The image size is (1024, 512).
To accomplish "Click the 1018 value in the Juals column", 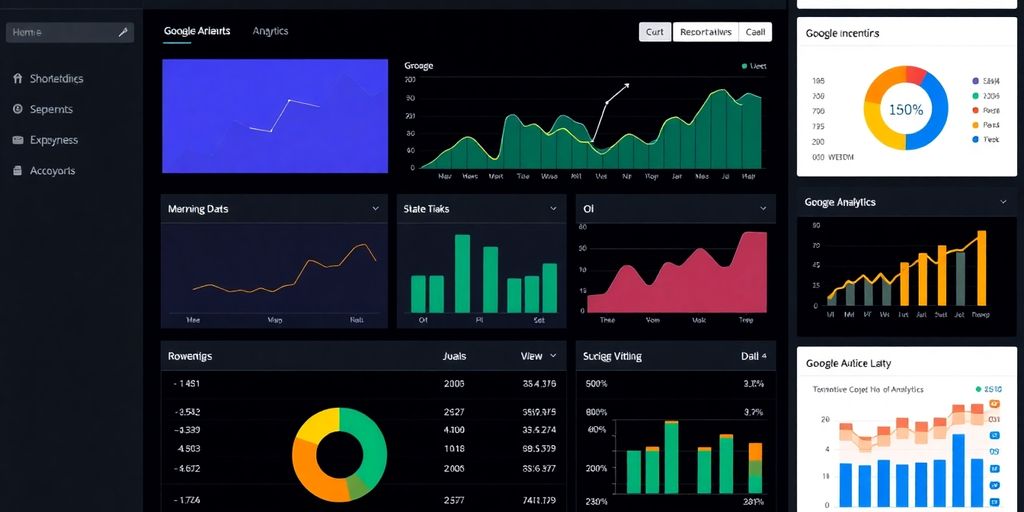I will [x=454, y=449].
